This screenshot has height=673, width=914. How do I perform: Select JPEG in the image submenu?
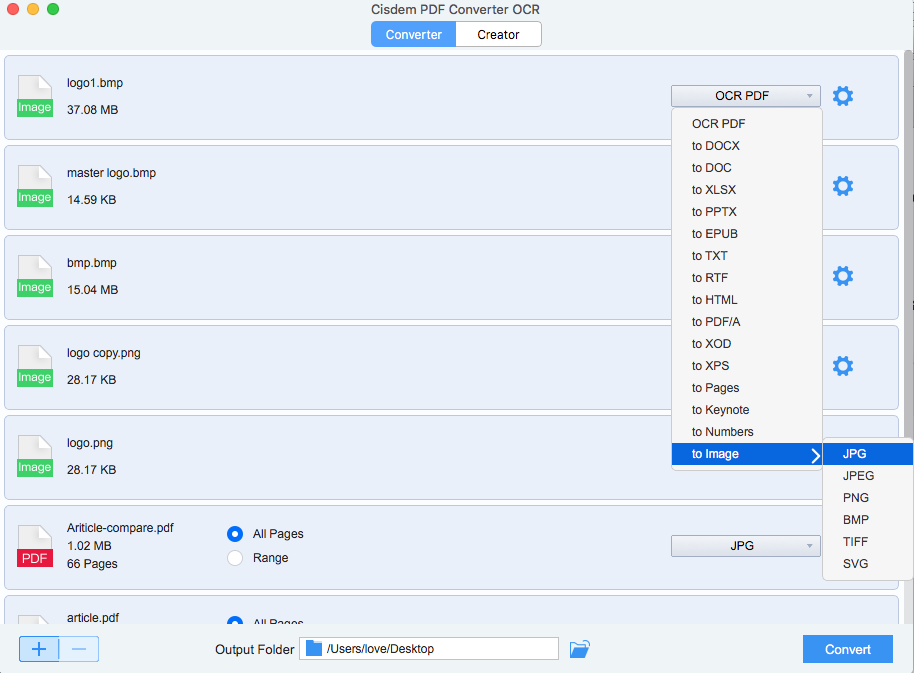[867, 476]
